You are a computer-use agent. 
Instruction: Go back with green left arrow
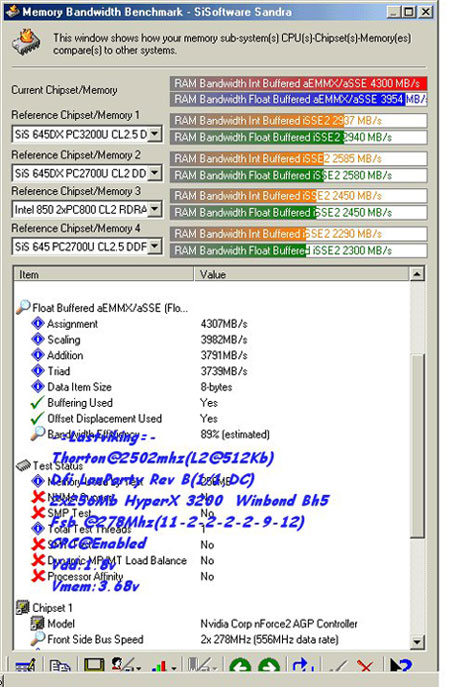(x=240, y=666)
